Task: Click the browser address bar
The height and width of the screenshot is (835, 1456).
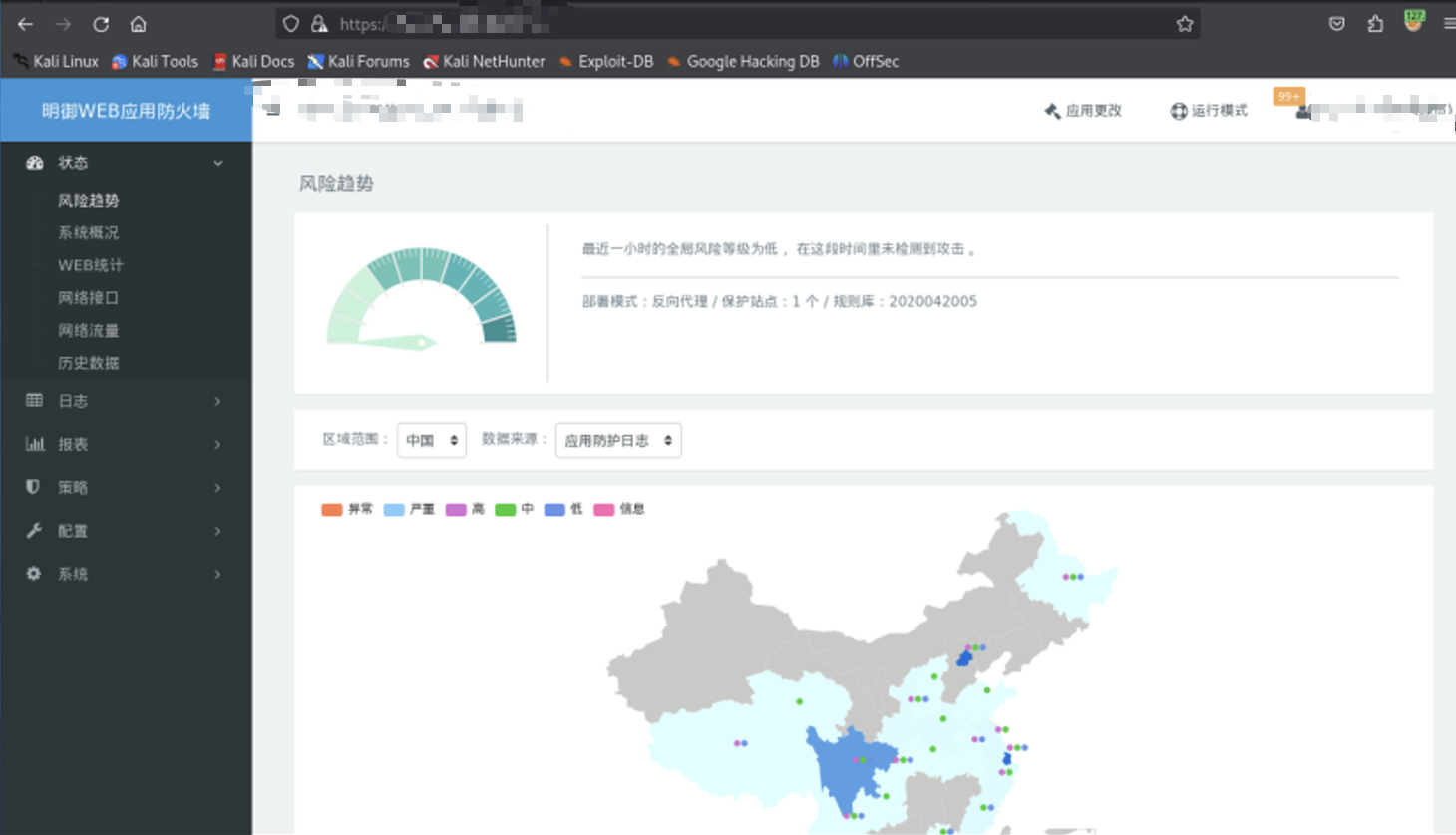Action: tap(738, 24)
